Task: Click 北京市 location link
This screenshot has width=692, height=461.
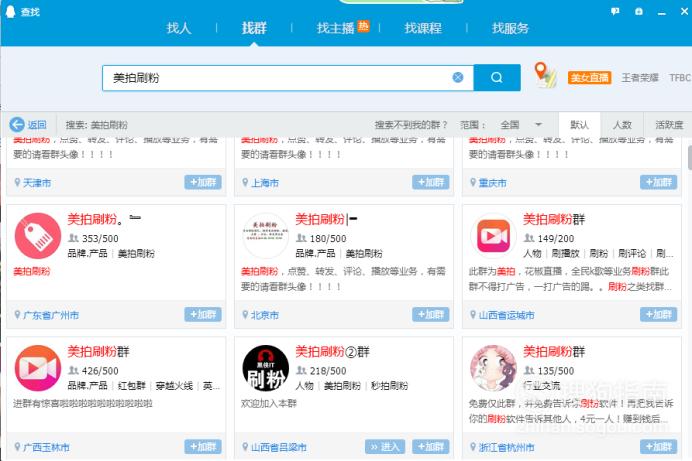Action: (x=265, y=315)
